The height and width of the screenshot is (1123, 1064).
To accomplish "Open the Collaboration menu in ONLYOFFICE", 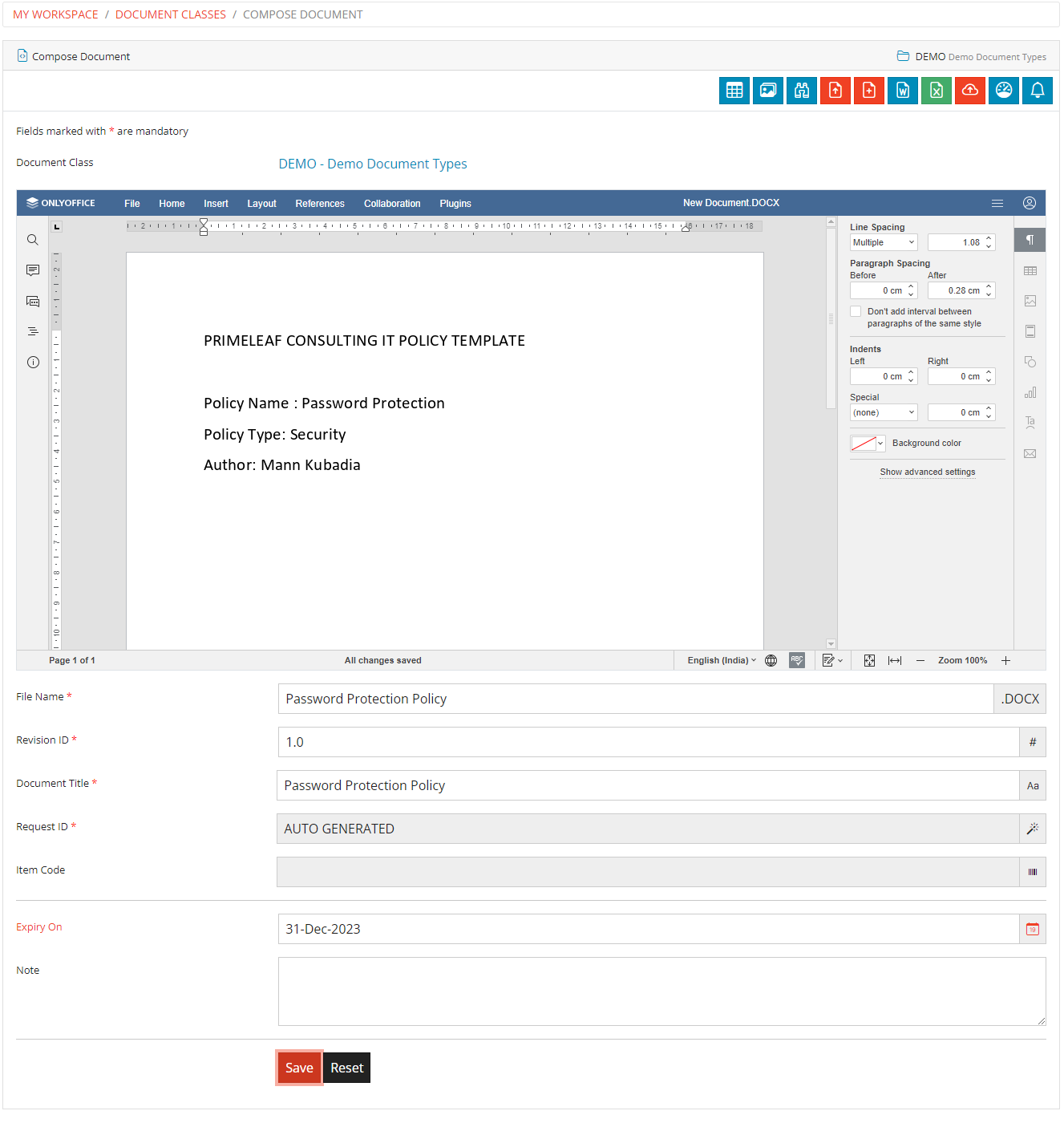I will click(x=392, y=203).
